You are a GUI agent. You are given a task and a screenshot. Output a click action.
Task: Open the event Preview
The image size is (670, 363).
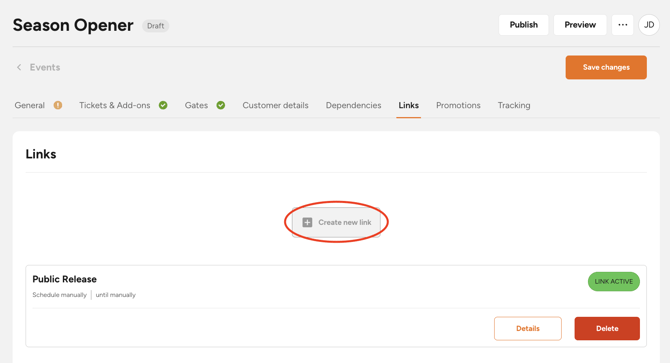pos(580,25)
